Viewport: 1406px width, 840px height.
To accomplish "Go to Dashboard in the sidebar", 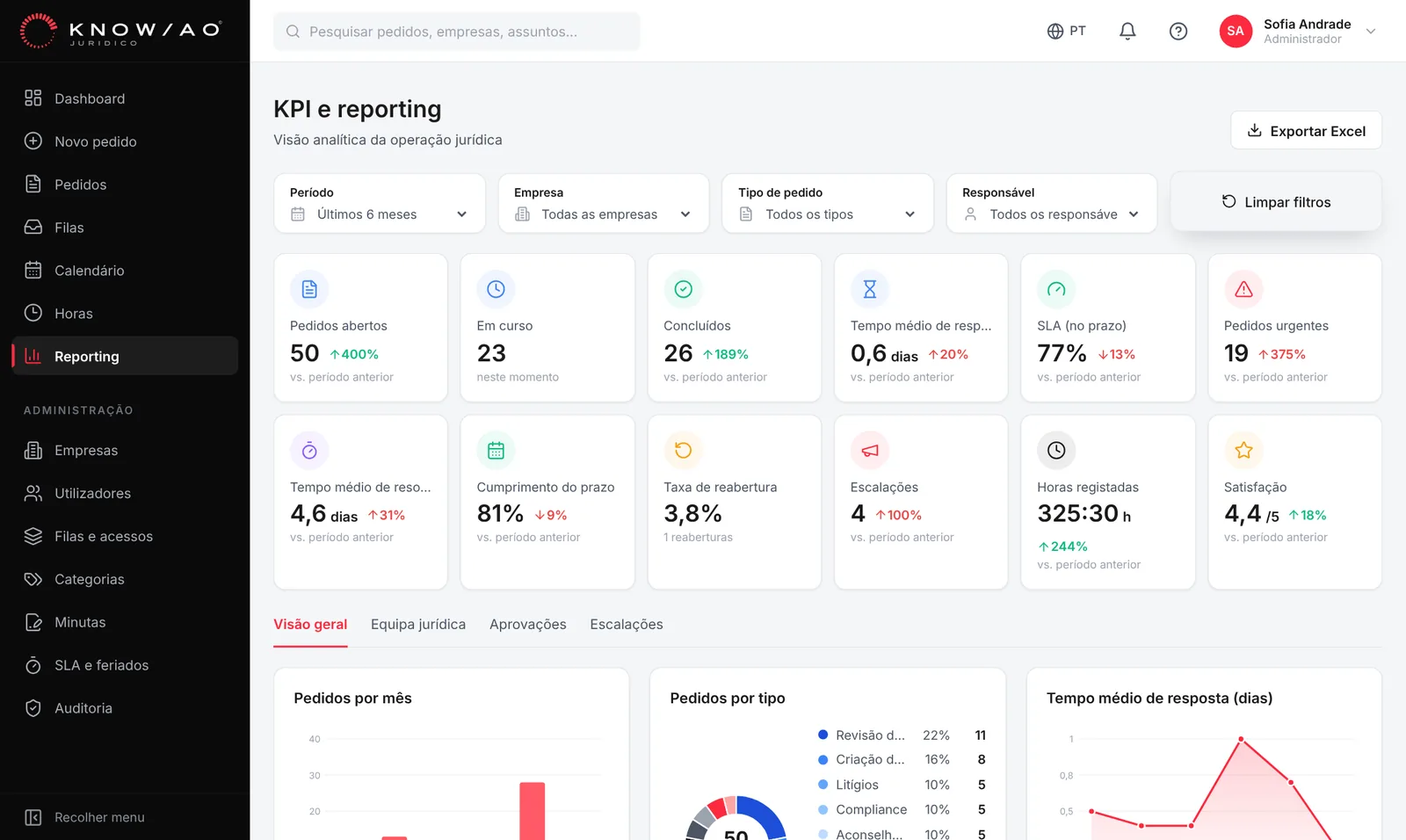I will (125, 98).
